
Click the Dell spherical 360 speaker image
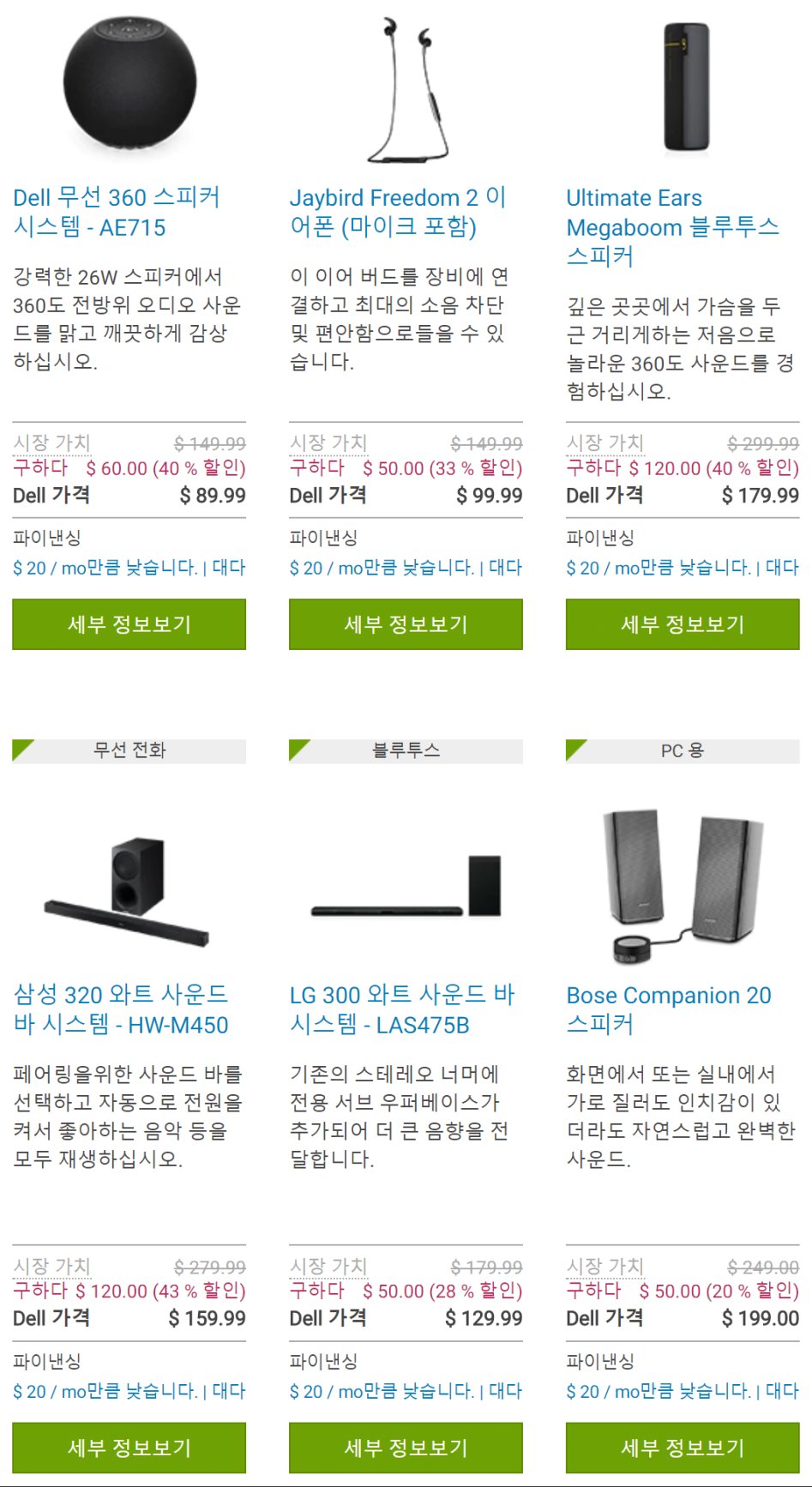click(x=129, y=85)
